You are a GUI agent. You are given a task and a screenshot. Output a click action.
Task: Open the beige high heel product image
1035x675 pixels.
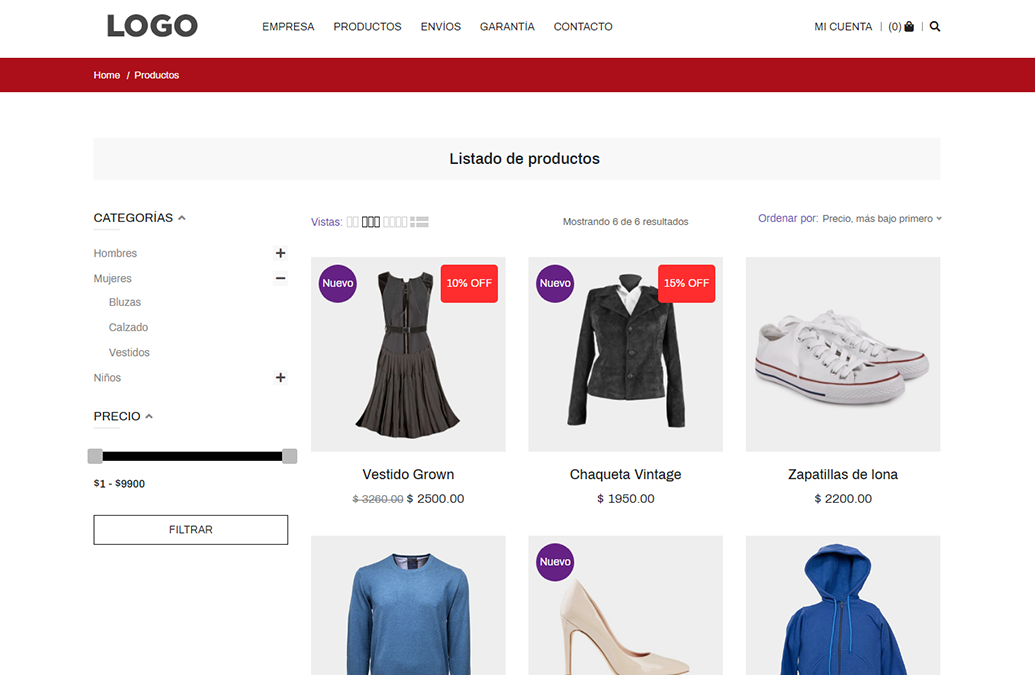pyautogui.click(x=625, y=606)
